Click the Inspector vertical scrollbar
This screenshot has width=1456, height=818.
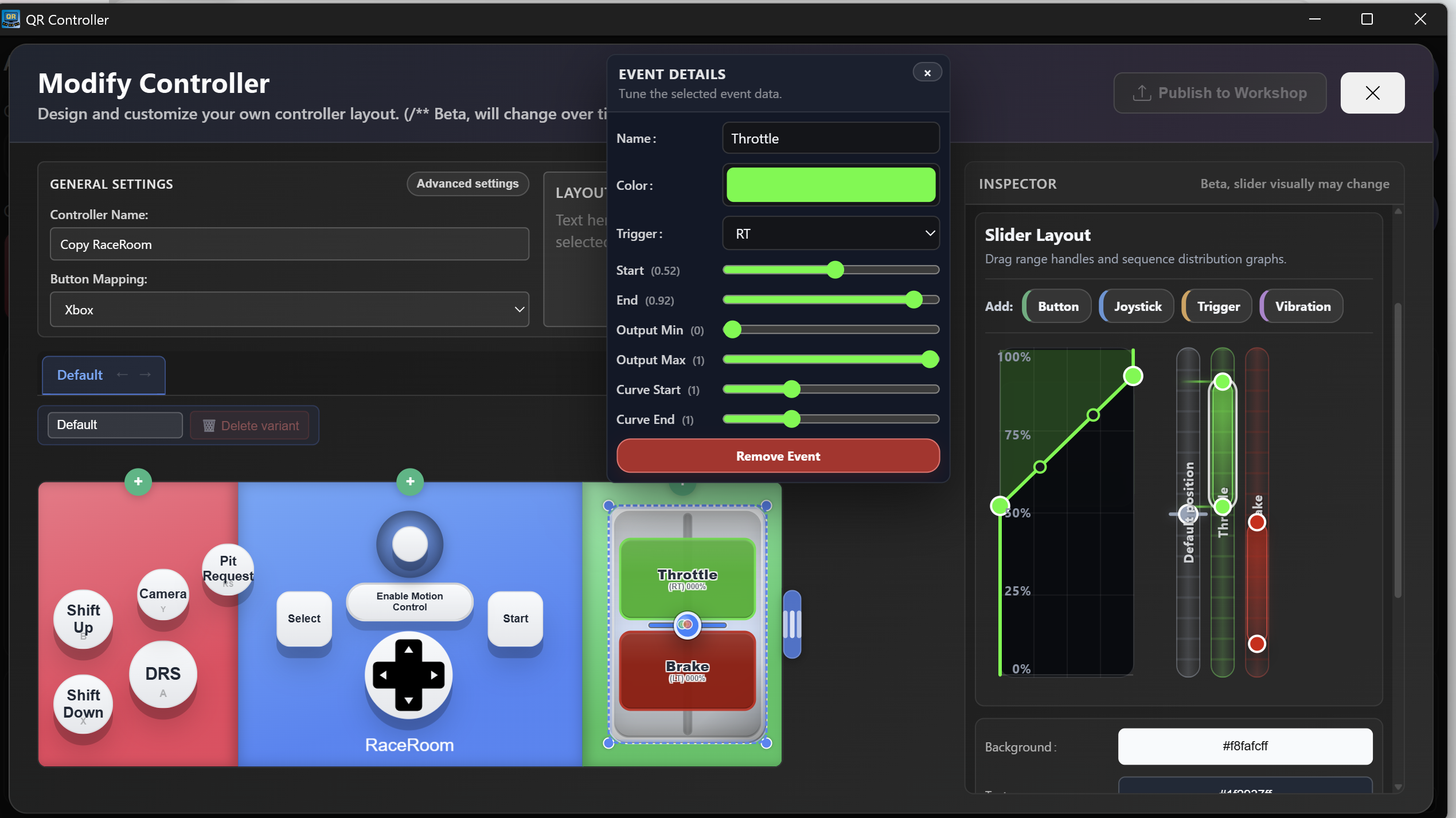coord(1398,450)
